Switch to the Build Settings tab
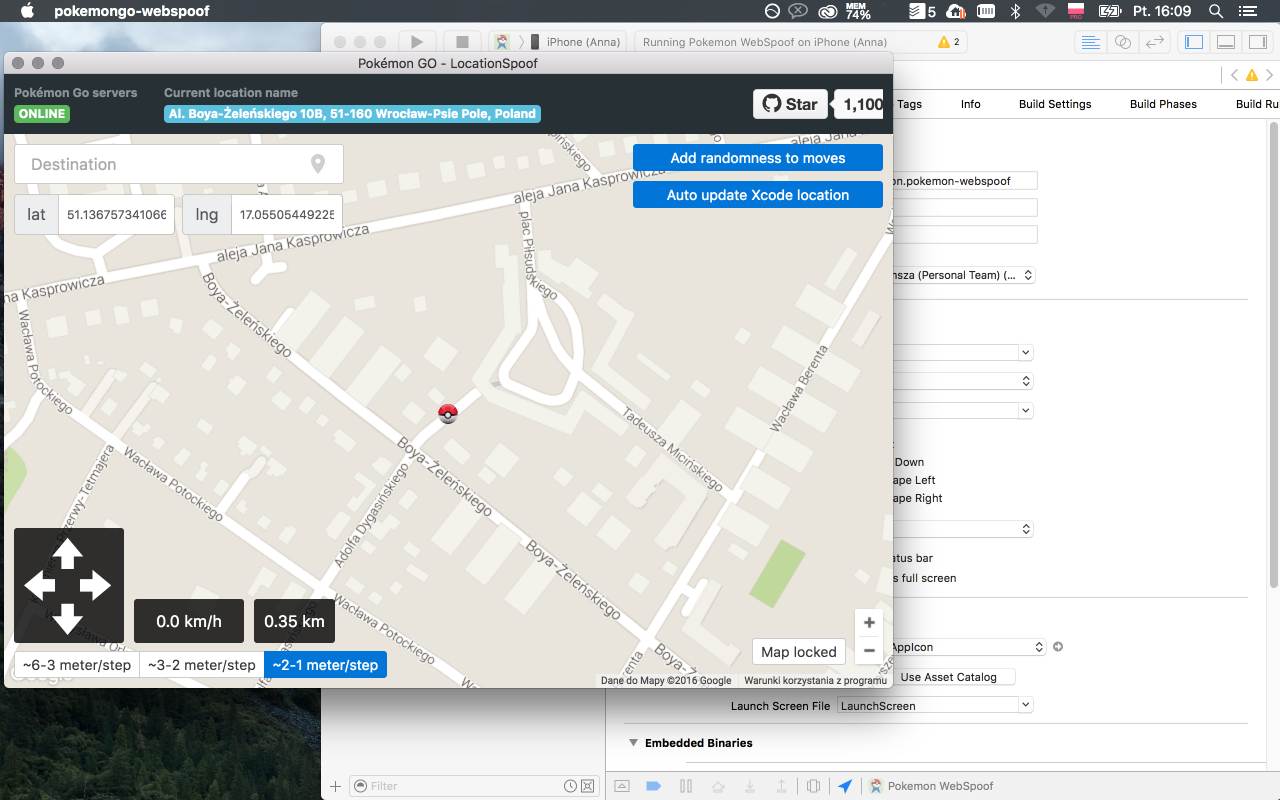 (1055, 104)
